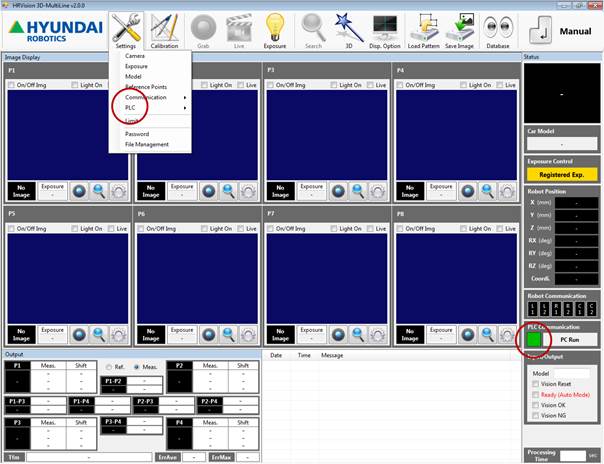Viewport: 604px width, 464px height.
Task: Click P8 panel grab sphere icon
Action: [468, 335]
